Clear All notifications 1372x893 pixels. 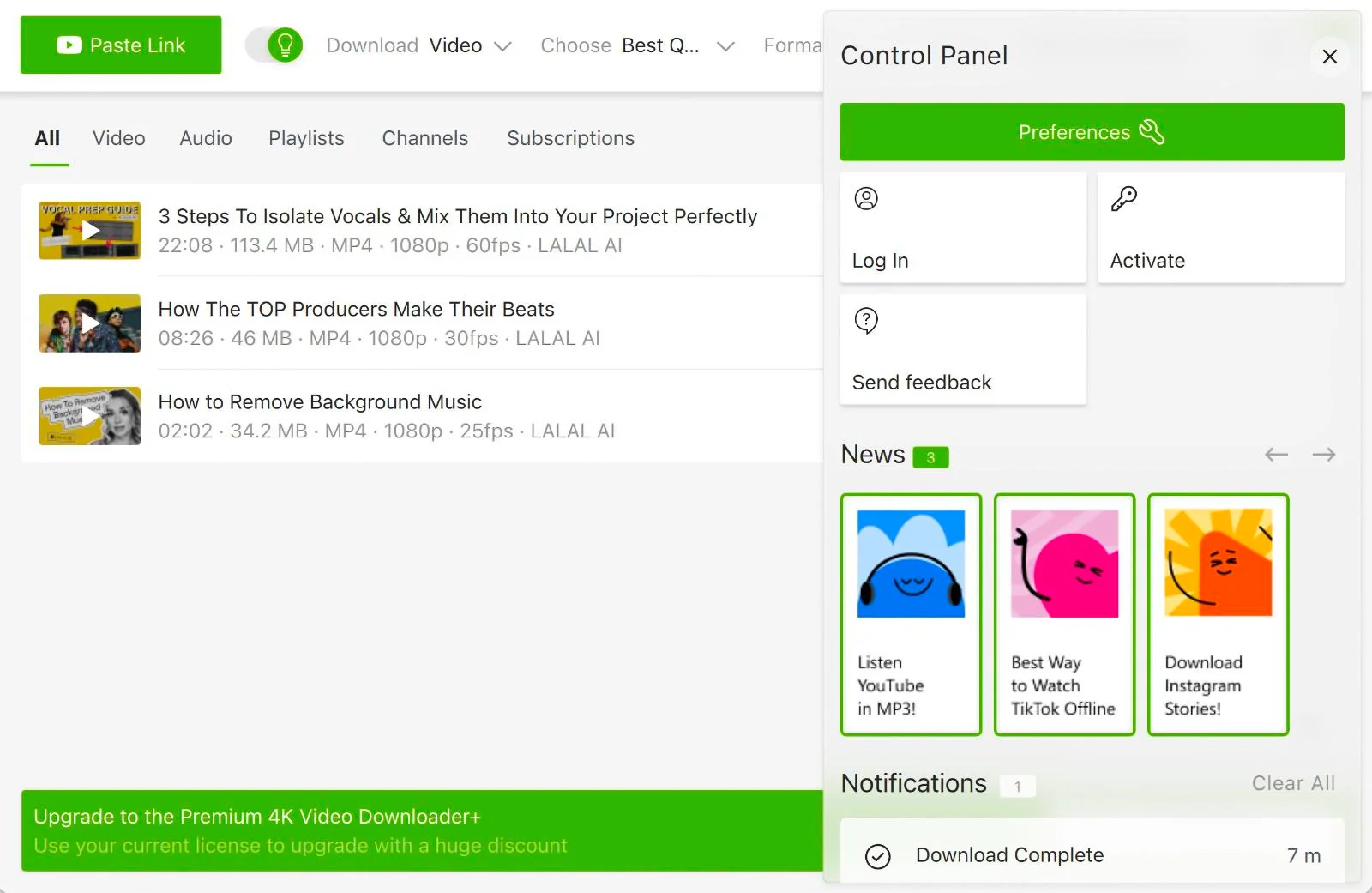click(x=1294, y=782)
